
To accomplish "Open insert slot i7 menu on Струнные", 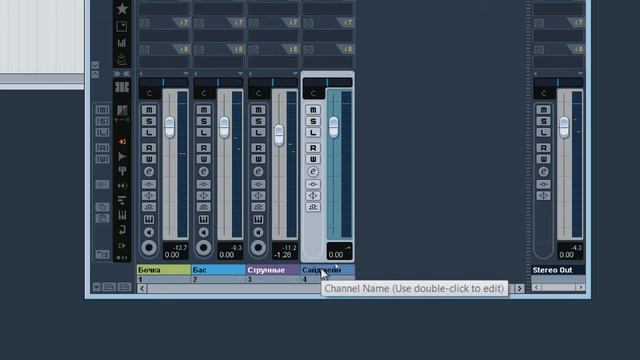I will coord(290,22).
